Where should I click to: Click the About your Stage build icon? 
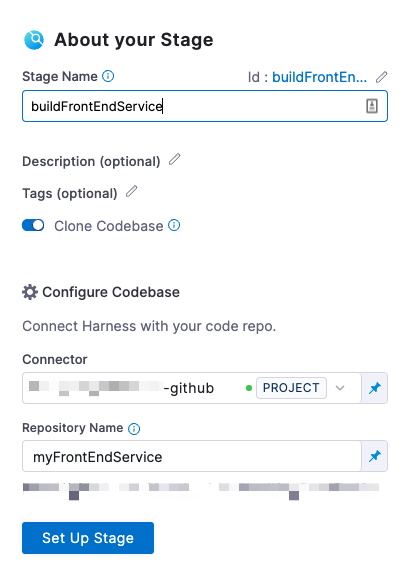click(x=34, y=40)
